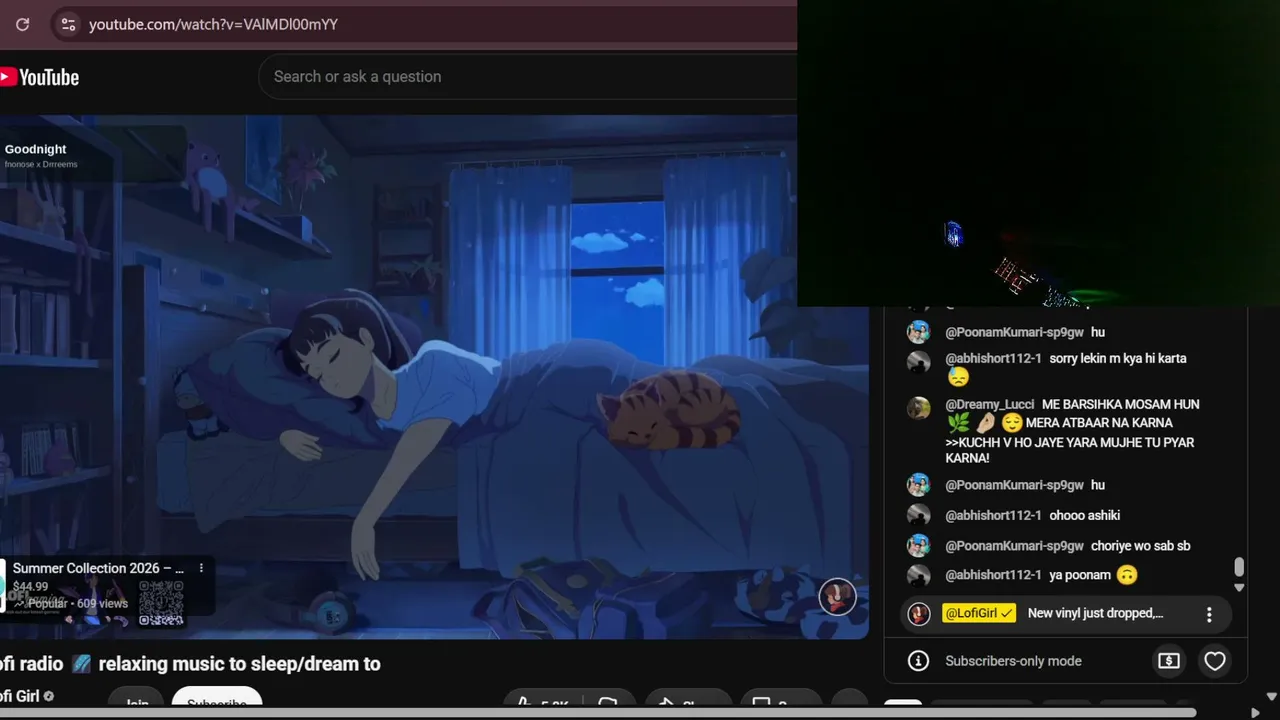Click avatar beside 'ohooo ashiki' message
This screenshot has height=720, width=1280.
pos(918,516)
